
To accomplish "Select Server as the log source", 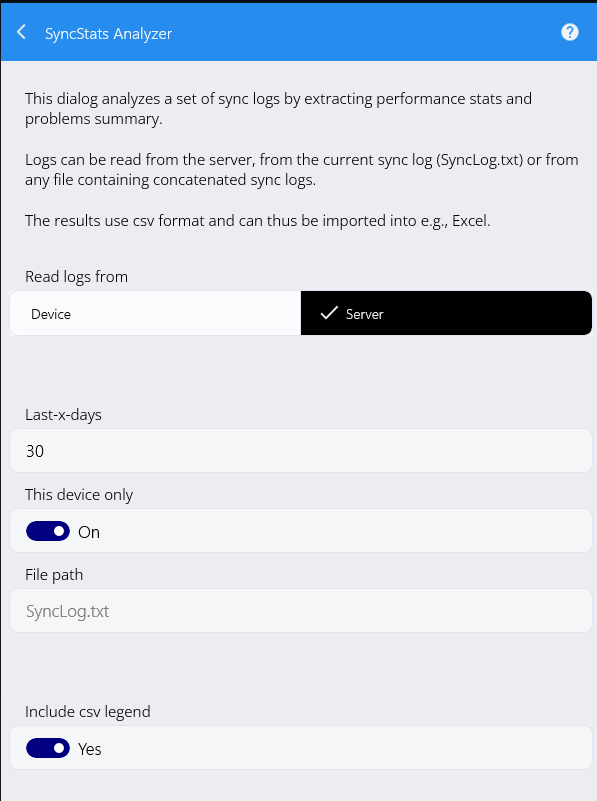I will [446, 313].
